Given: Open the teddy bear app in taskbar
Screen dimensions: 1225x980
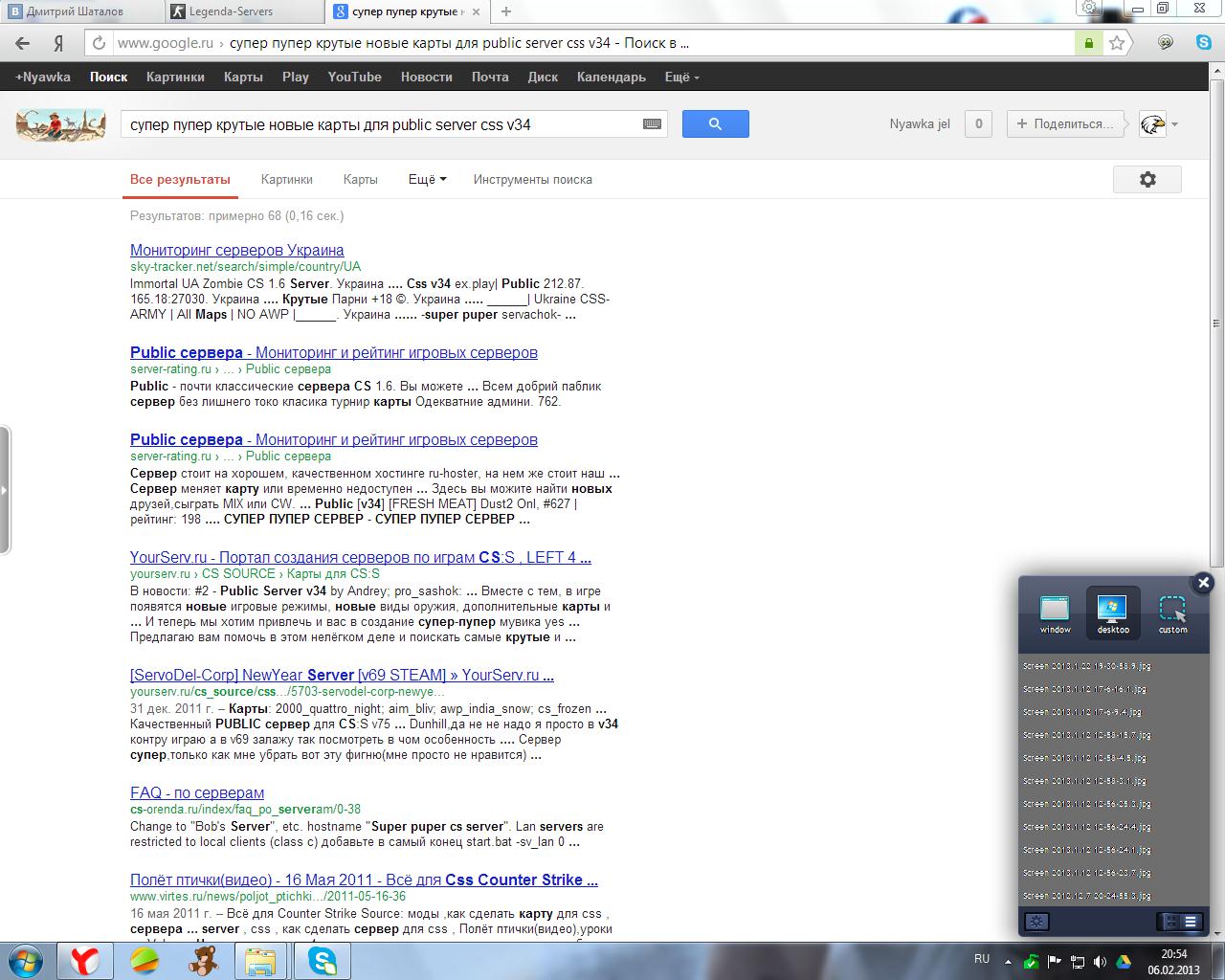Looking at the screenshot, I should 203,961.
